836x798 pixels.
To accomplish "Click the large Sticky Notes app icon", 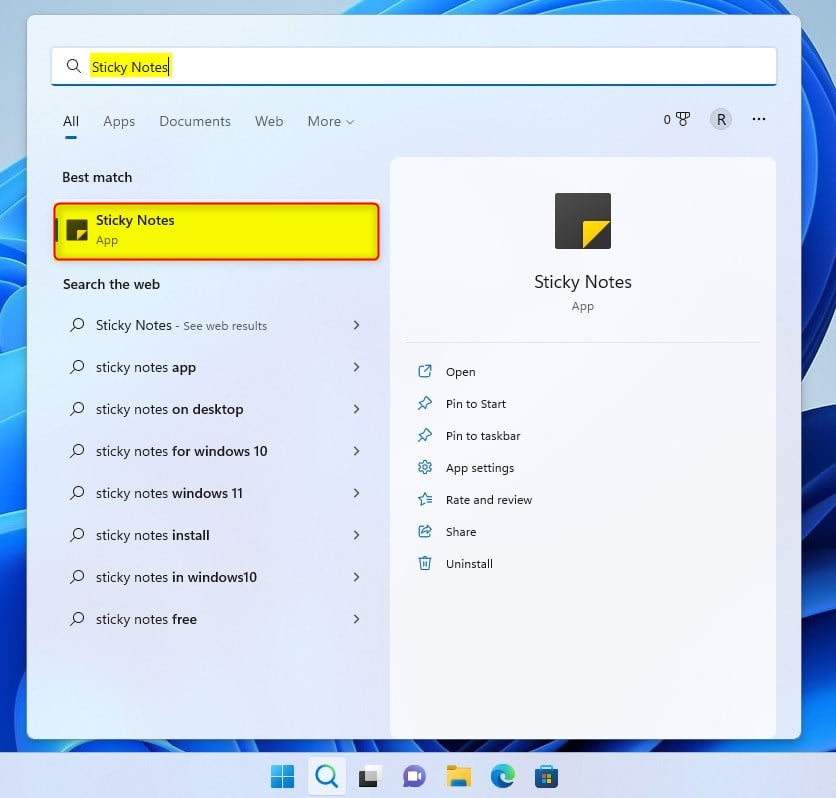I will 583,221.
